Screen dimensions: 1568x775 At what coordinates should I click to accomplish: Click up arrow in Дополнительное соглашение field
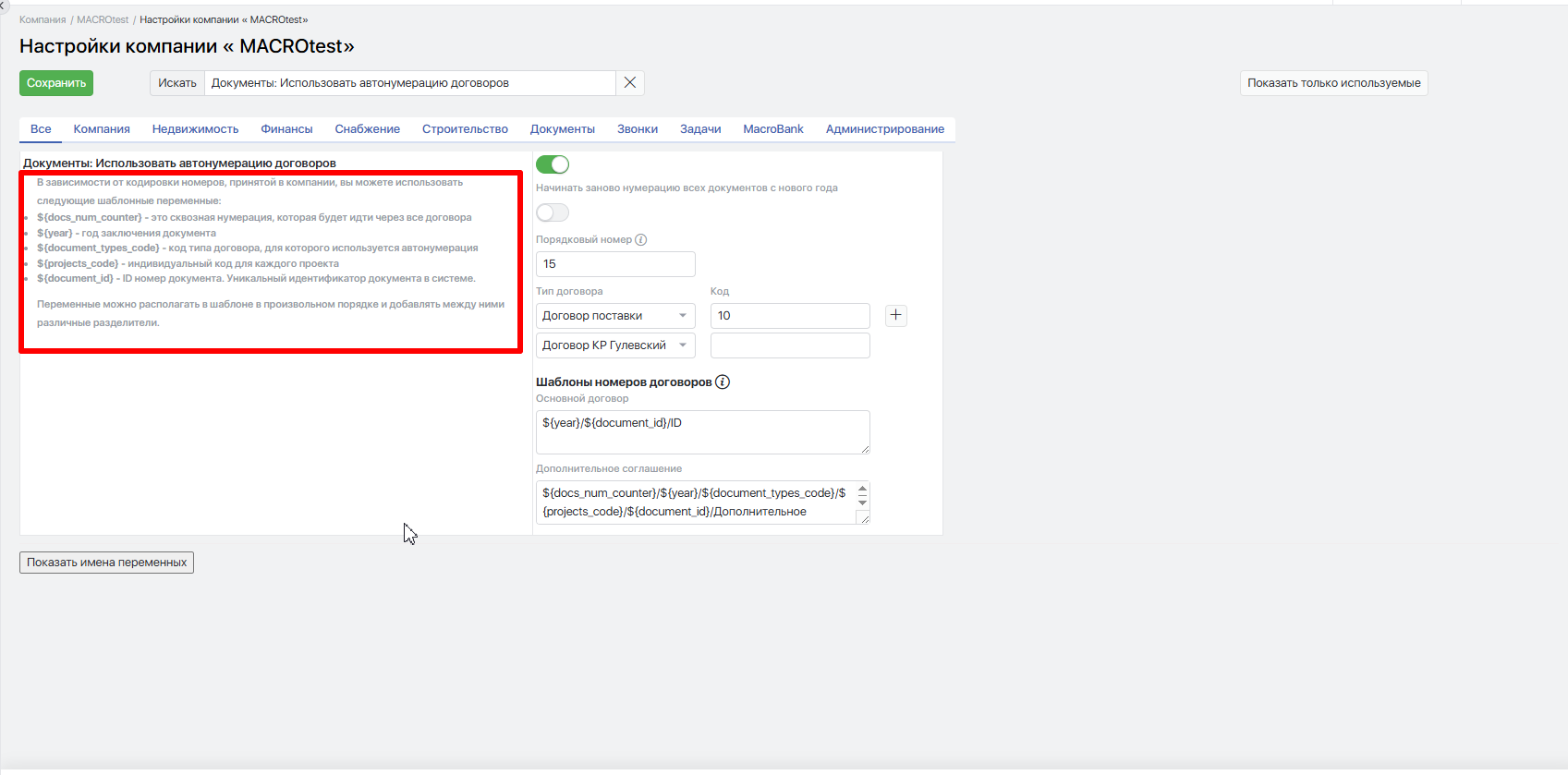pyautogui.click(x=862, y=489)
